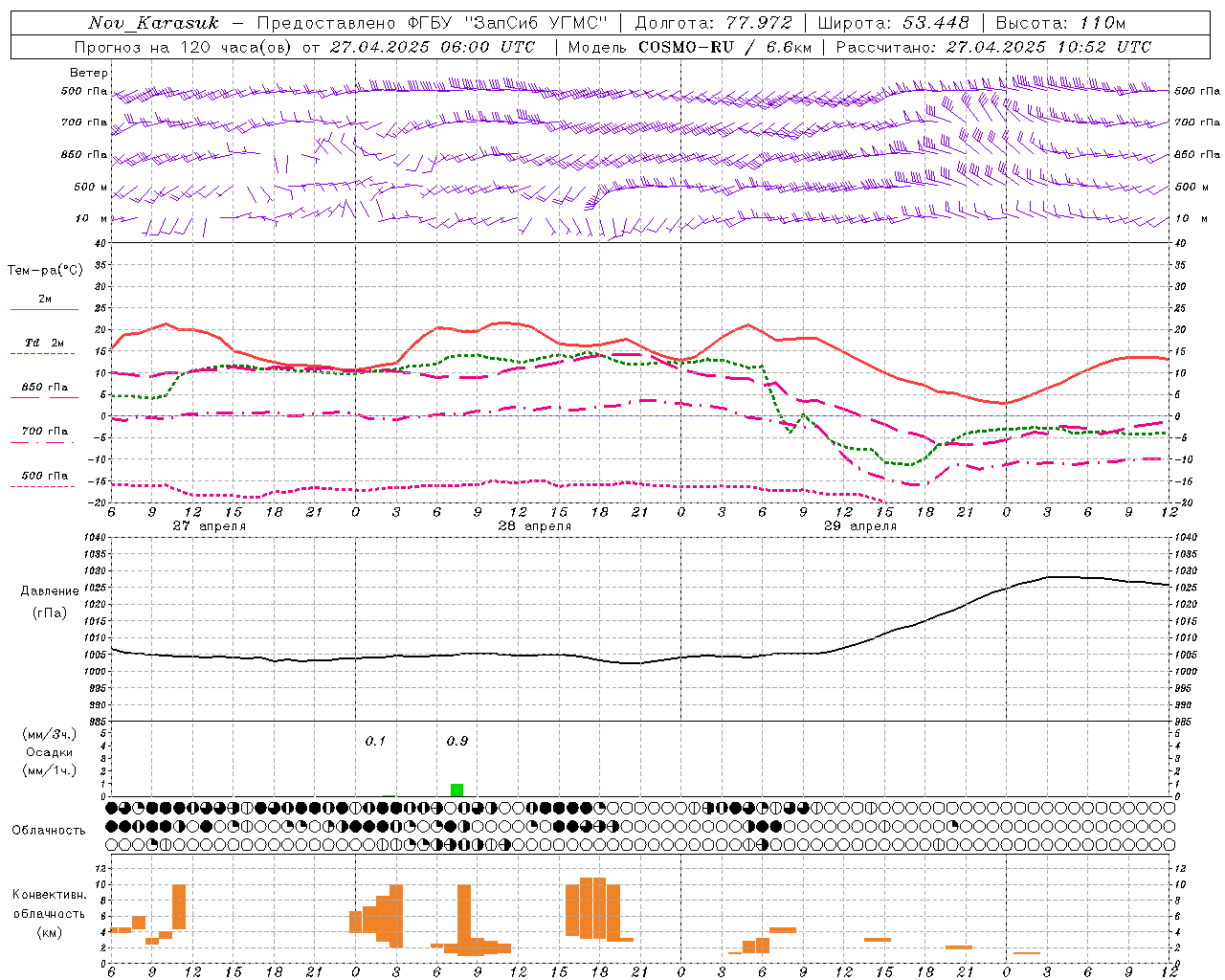This screenshot has height=980, width=1225.
Task: Click the 0.9 precipitation amount value
Action: click(457, 741)
